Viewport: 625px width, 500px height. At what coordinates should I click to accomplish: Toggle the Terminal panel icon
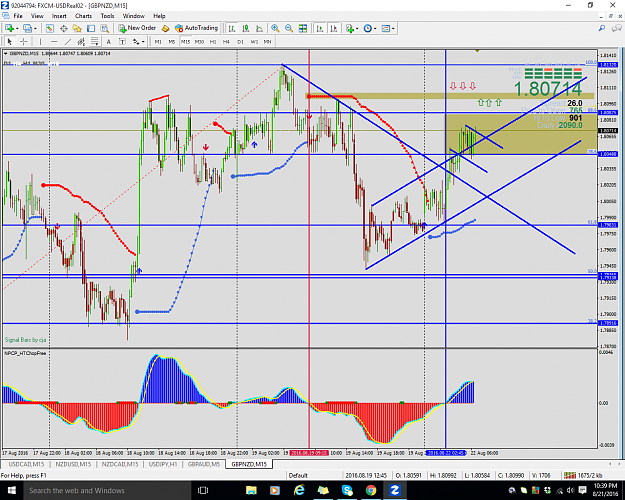click(91, 28)
